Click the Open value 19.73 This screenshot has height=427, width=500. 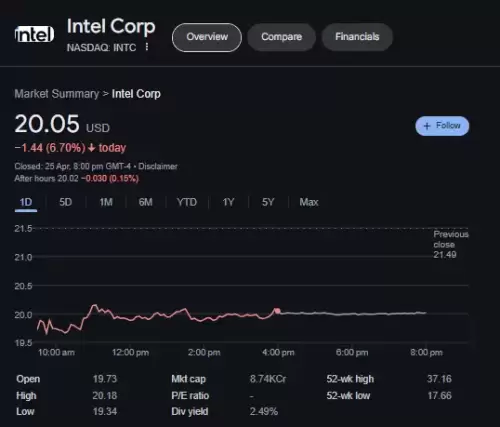pos(105,379)
